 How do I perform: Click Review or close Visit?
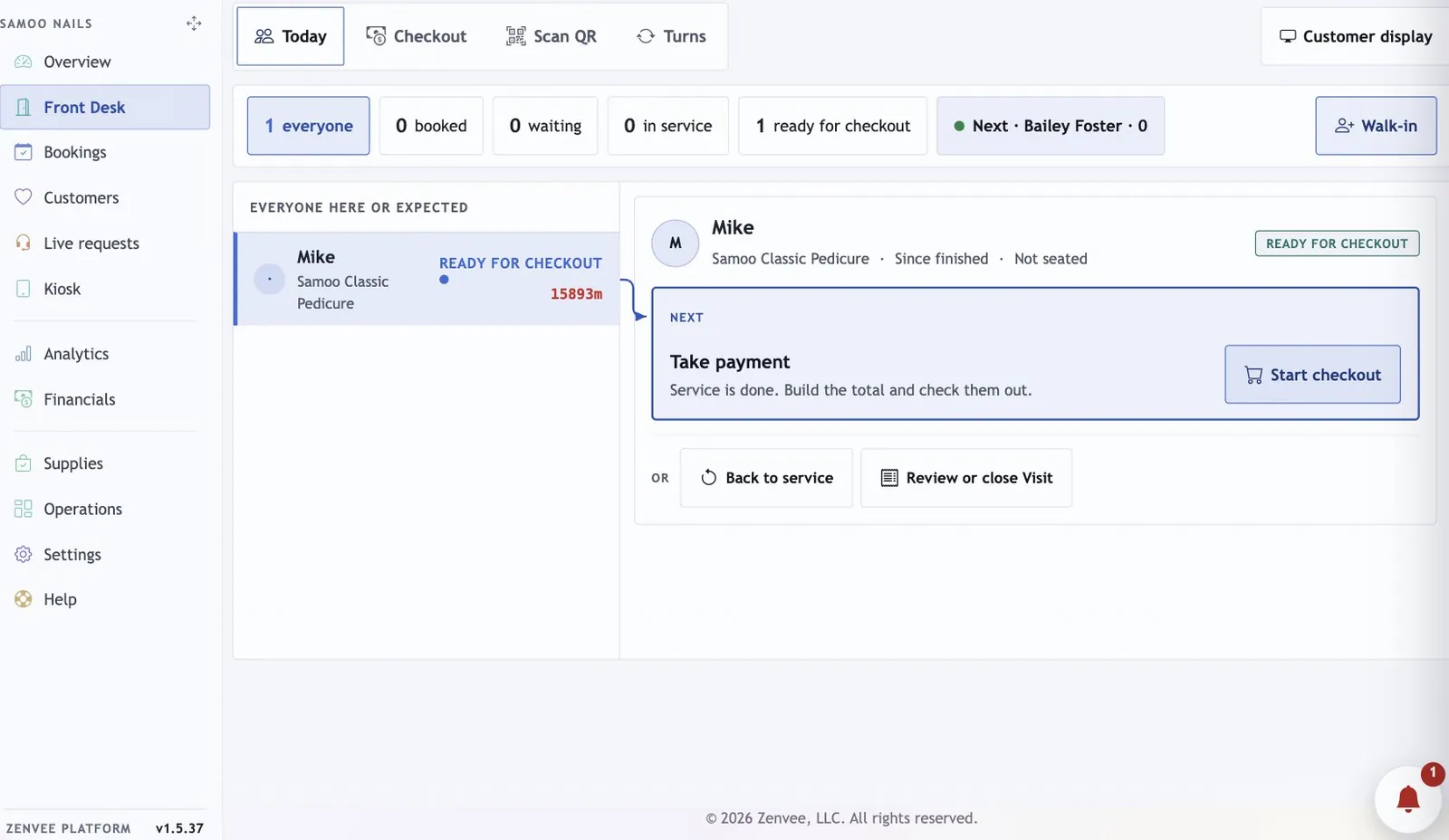tap(966, 478)
